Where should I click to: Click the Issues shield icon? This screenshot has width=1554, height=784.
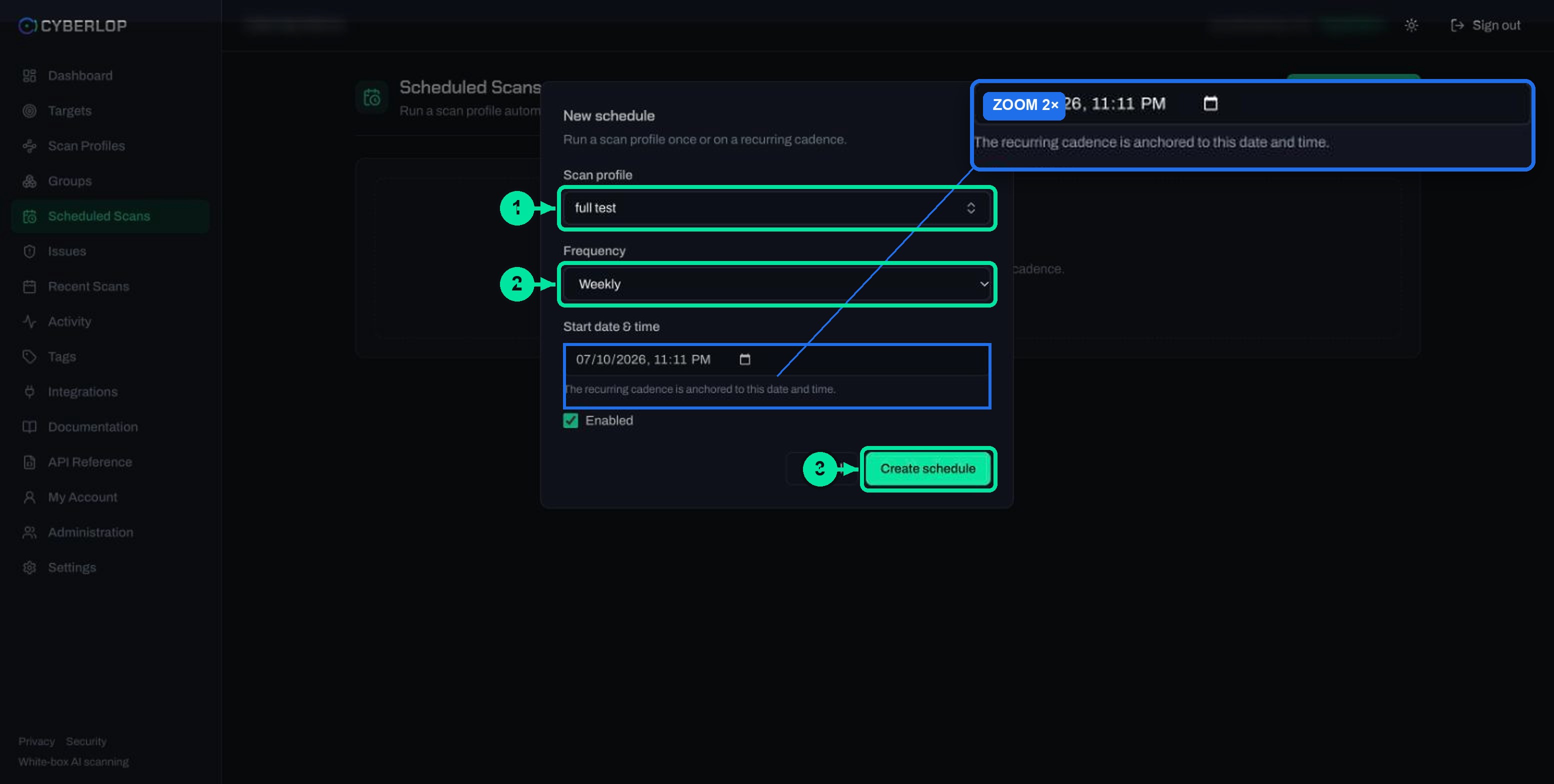pyautogui.click(x=29, y=251)
